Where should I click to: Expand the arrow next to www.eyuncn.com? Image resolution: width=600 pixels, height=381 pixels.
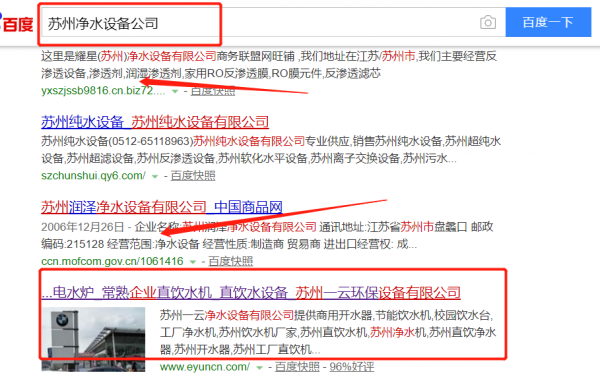click(x=259, y=368)
